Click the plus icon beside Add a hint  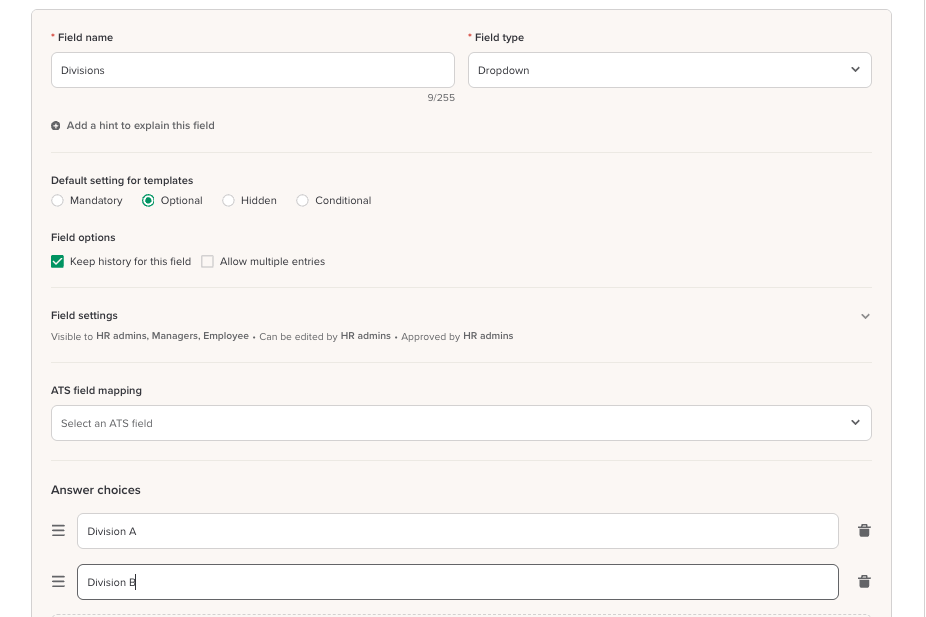click(56, 126)
